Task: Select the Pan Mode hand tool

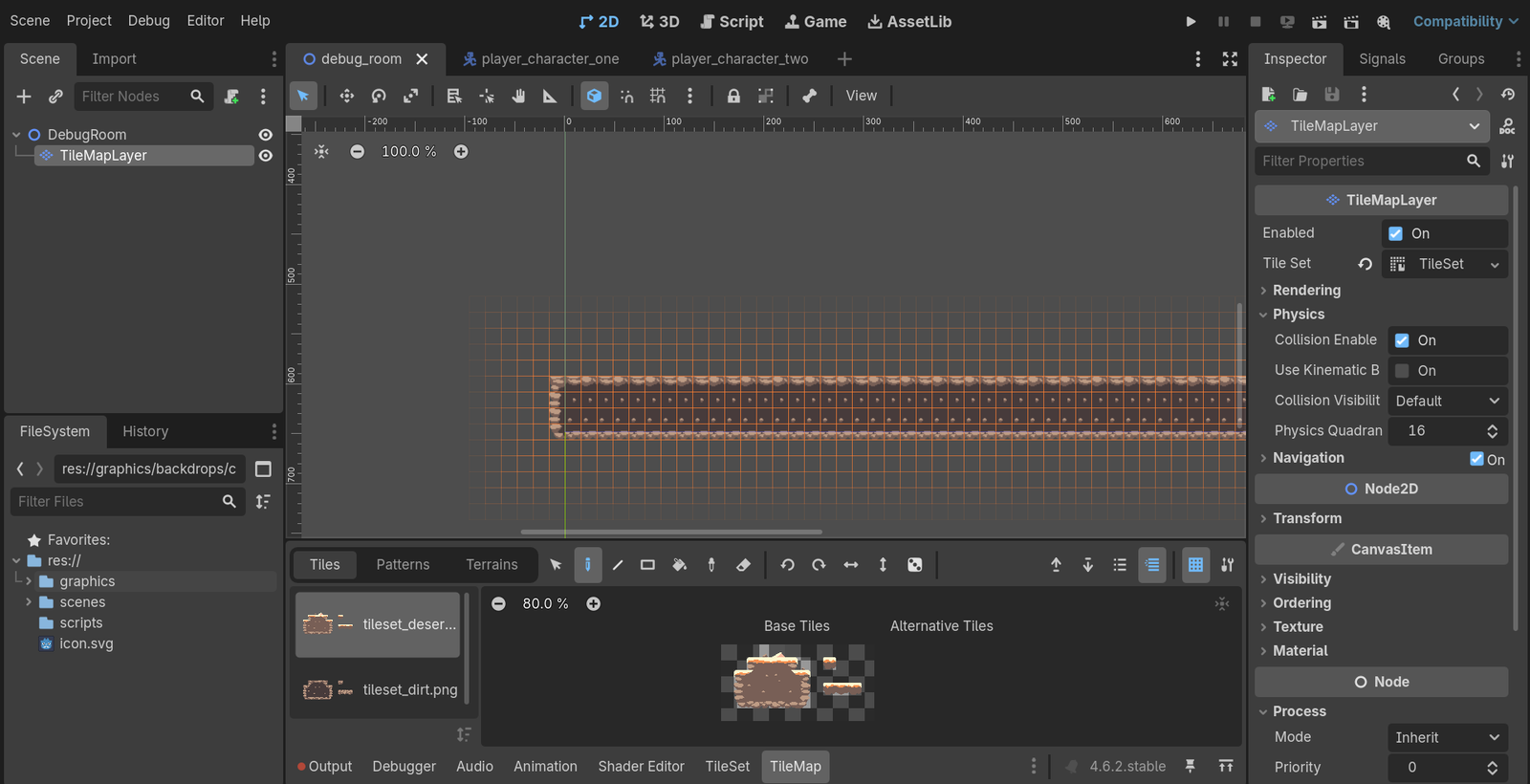Action: click(518, 96)
